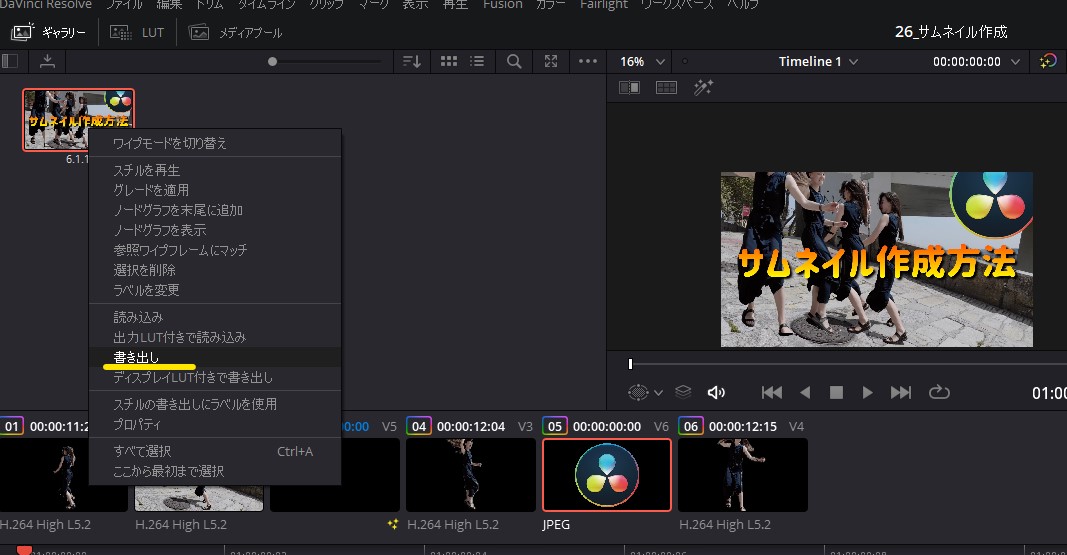Choose スチルを再生 in context menu

(x=215, y=170)
